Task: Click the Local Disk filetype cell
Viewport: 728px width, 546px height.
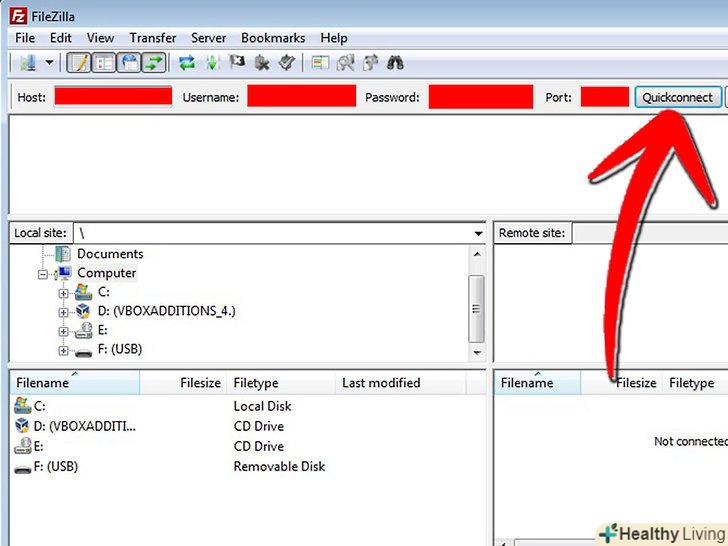Action: [x=262, y=406]
